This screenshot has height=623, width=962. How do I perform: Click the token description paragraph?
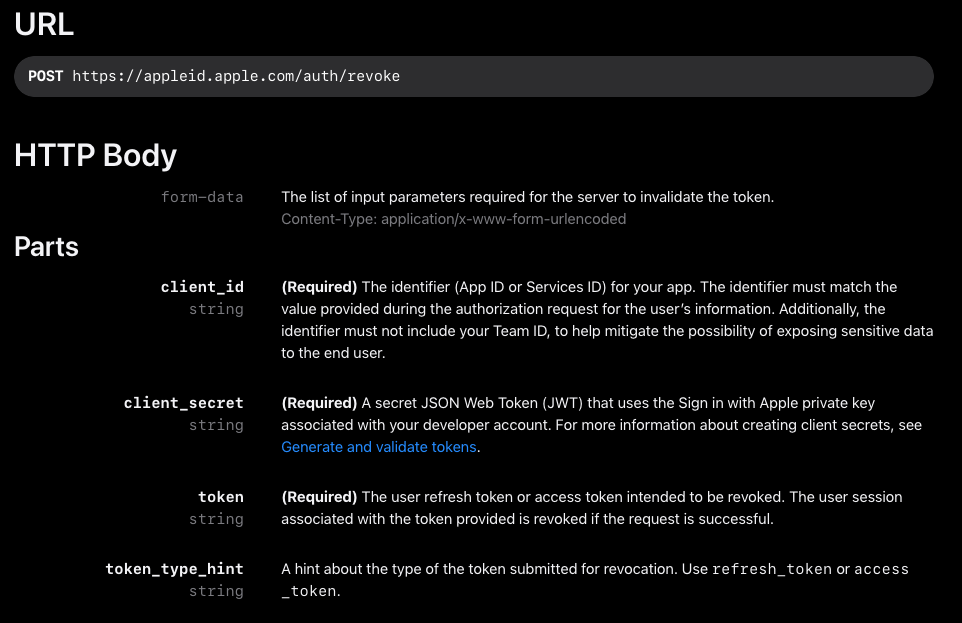tap(591, 508)
